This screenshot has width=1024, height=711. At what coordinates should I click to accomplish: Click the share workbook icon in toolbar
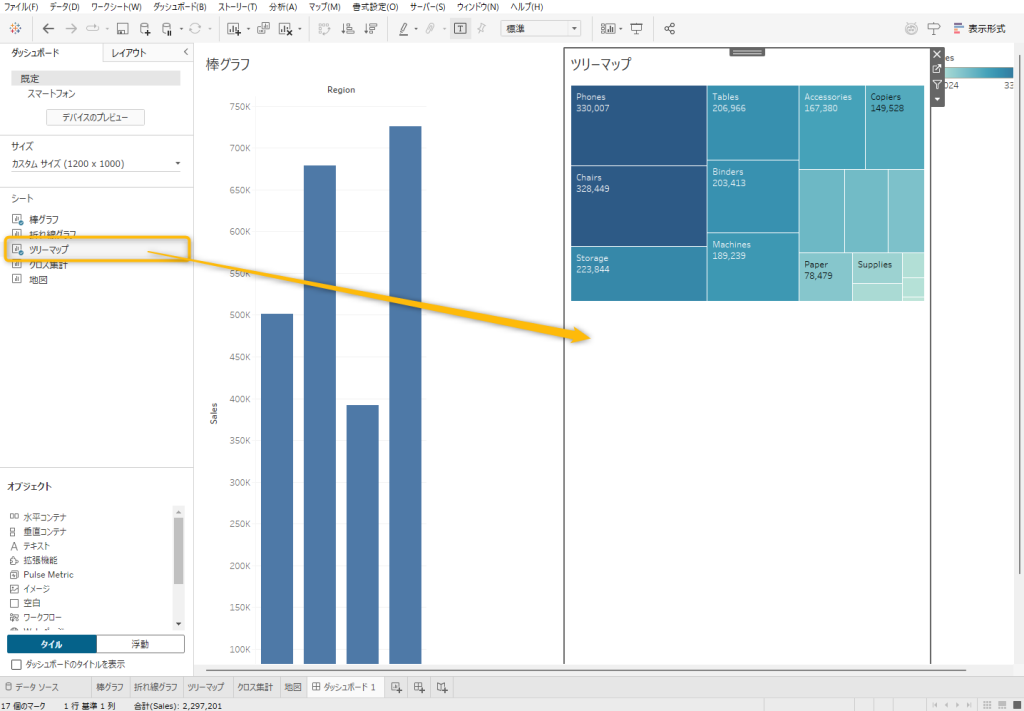pos(670,29)
